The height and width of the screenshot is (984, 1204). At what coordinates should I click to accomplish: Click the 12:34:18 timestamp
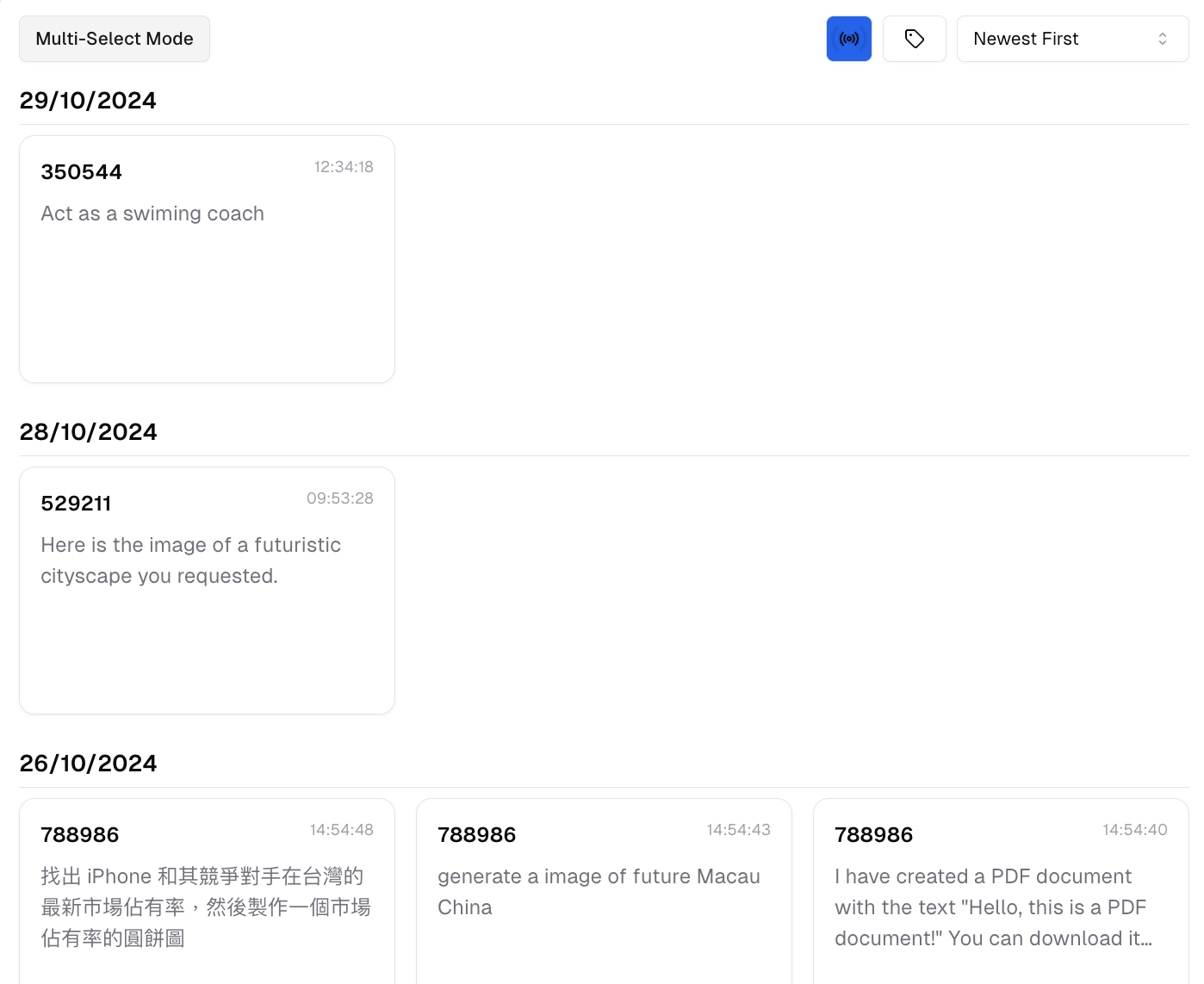(x=344, y=167)
